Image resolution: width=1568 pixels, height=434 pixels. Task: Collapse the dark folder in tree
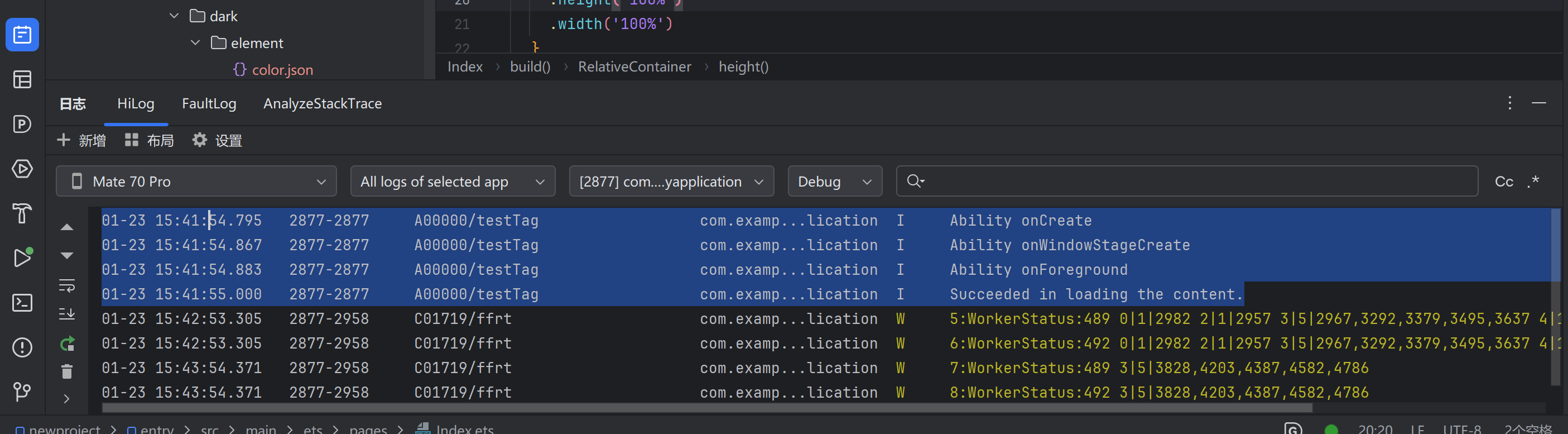(x=174, y=16)
